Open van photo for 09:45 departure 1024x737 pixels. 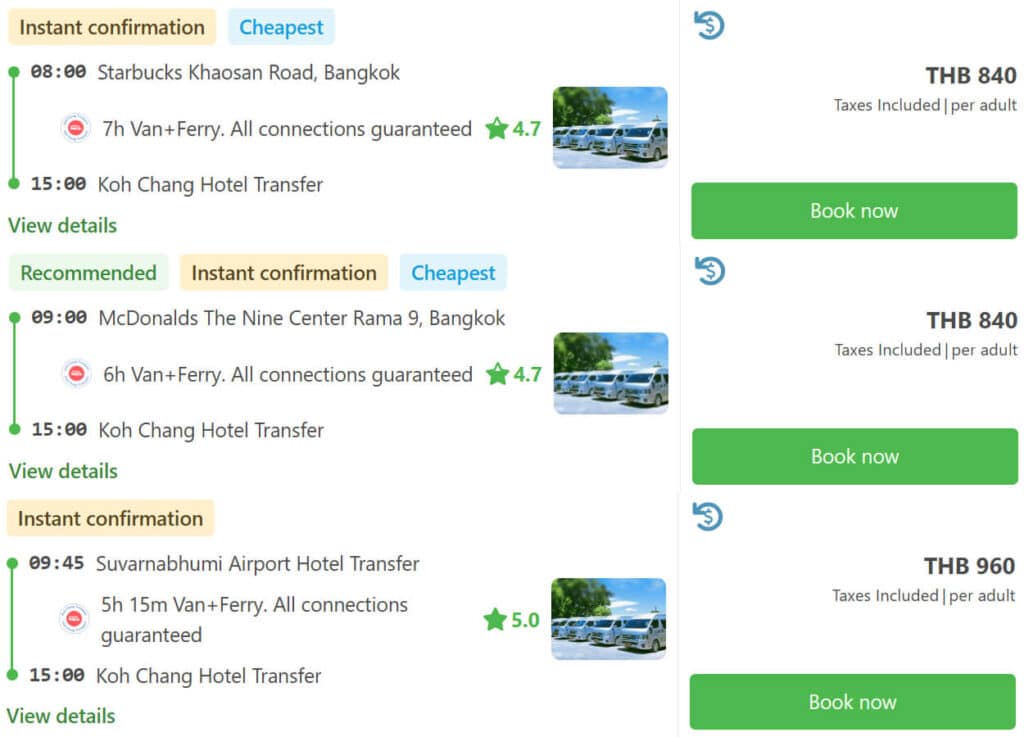(609, 619)
